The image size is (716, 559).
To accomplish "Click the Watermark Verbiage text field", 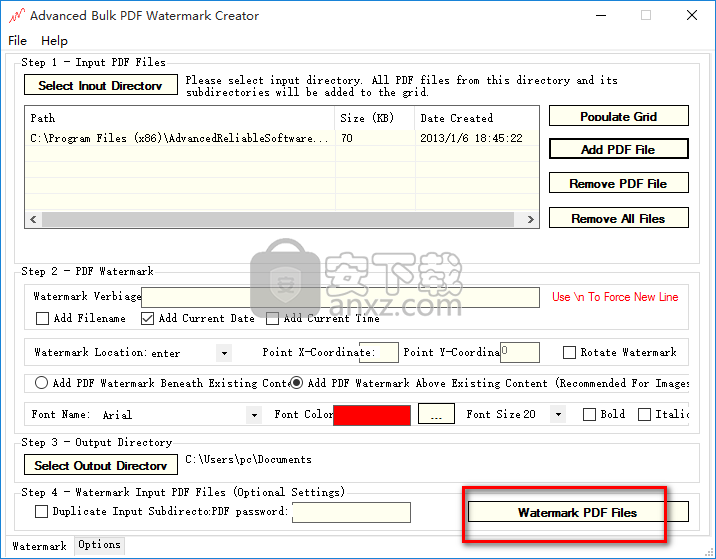I will (340, 297).
